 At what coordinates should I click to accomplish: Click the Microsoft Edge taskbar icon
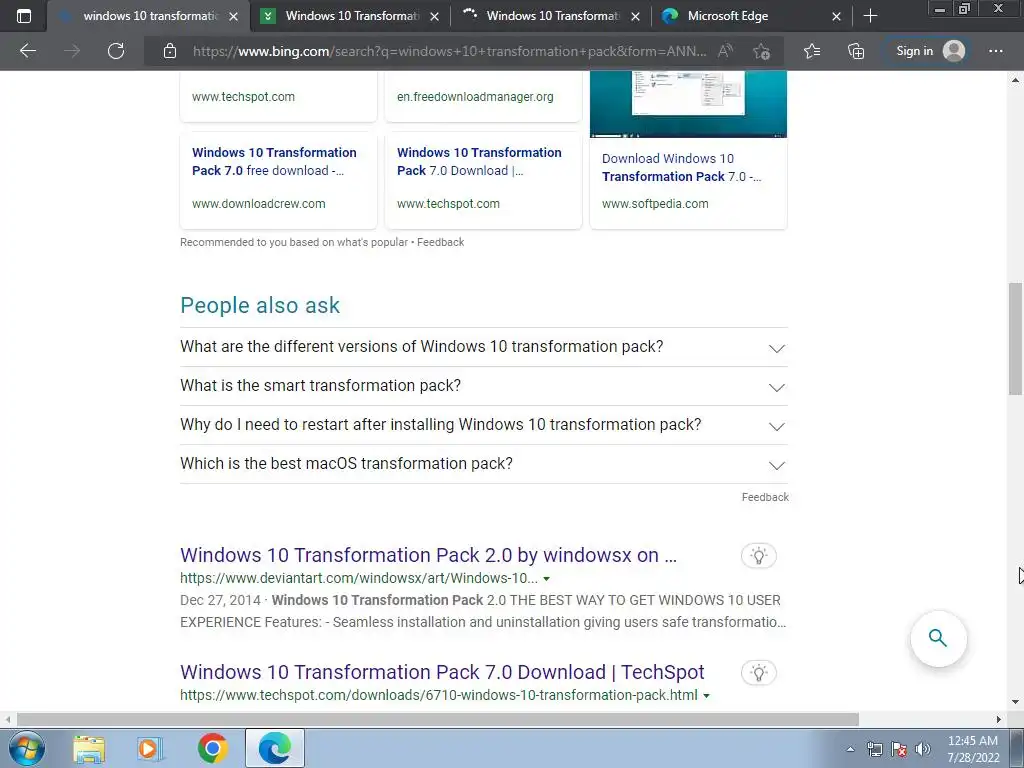(275, 748)
